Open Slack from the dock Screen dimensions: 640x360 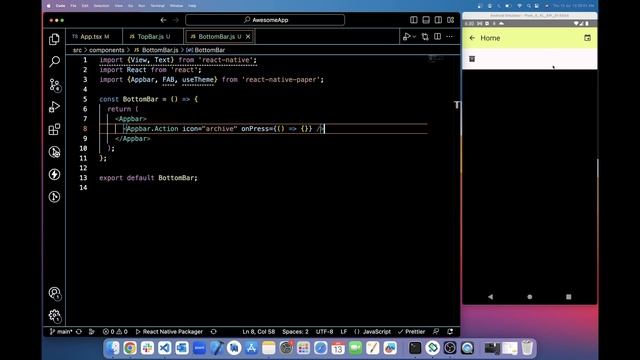(x=147, y=348)
